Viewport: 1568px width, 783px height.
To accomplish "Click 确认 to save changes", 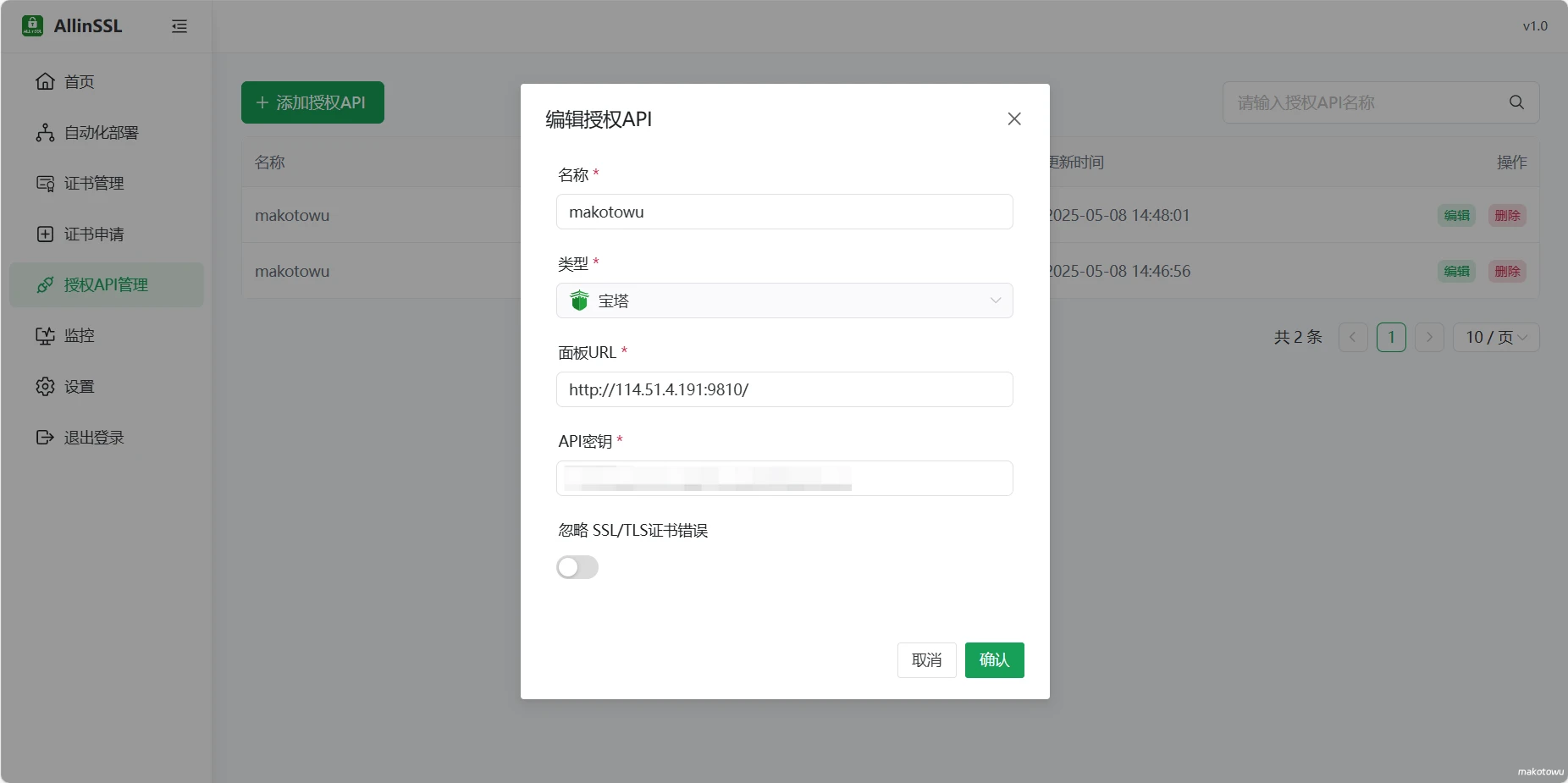I will [995, 660].
